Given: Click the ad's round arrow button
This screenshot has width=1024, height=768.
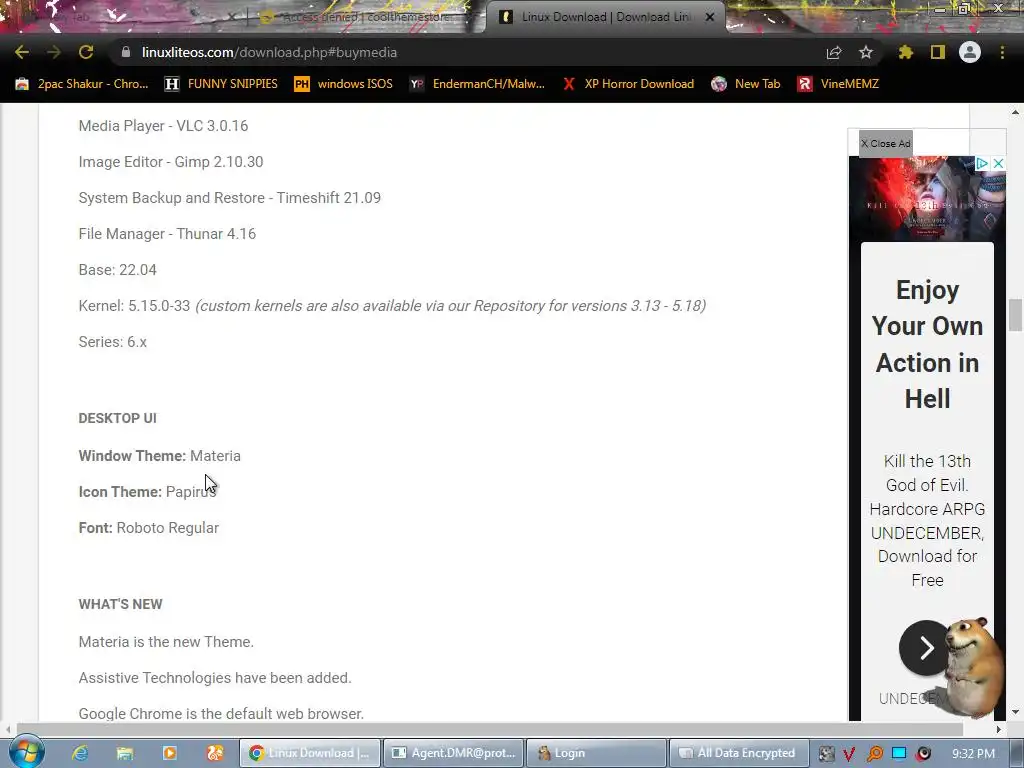Looking at the screenshot, I should click(925, 648).
